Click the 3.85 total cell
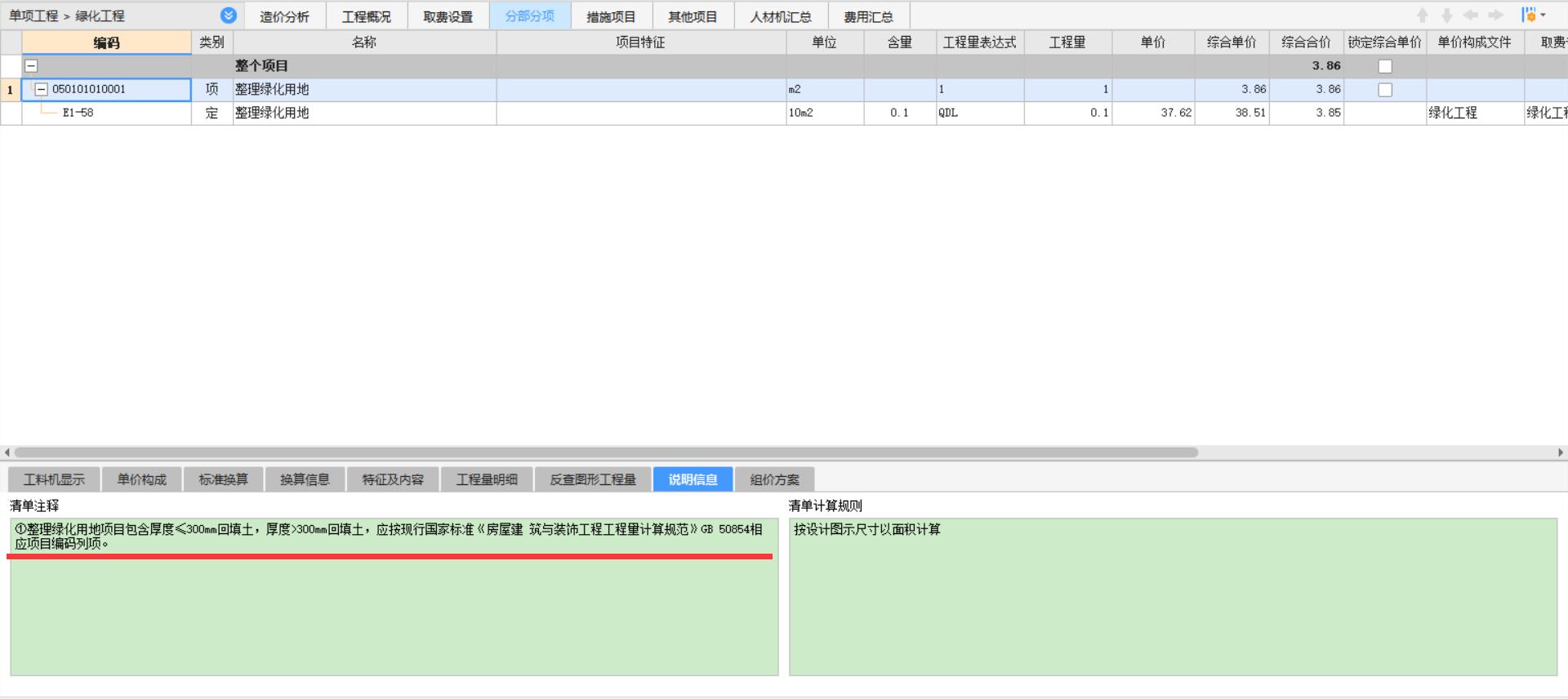Viewport: 1568px width, 699px height. [x=1306, y=114]
